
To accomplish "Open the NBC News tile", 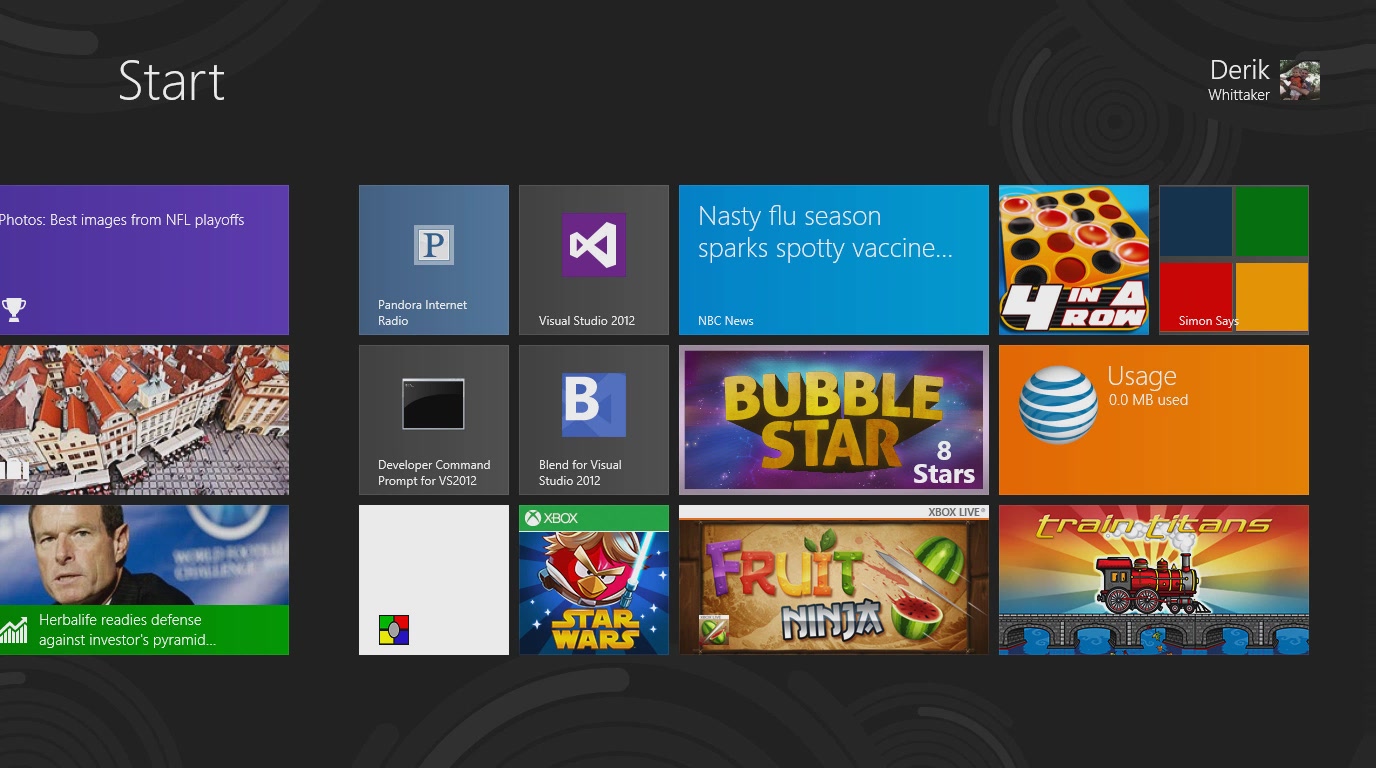I will pos(834,260).
